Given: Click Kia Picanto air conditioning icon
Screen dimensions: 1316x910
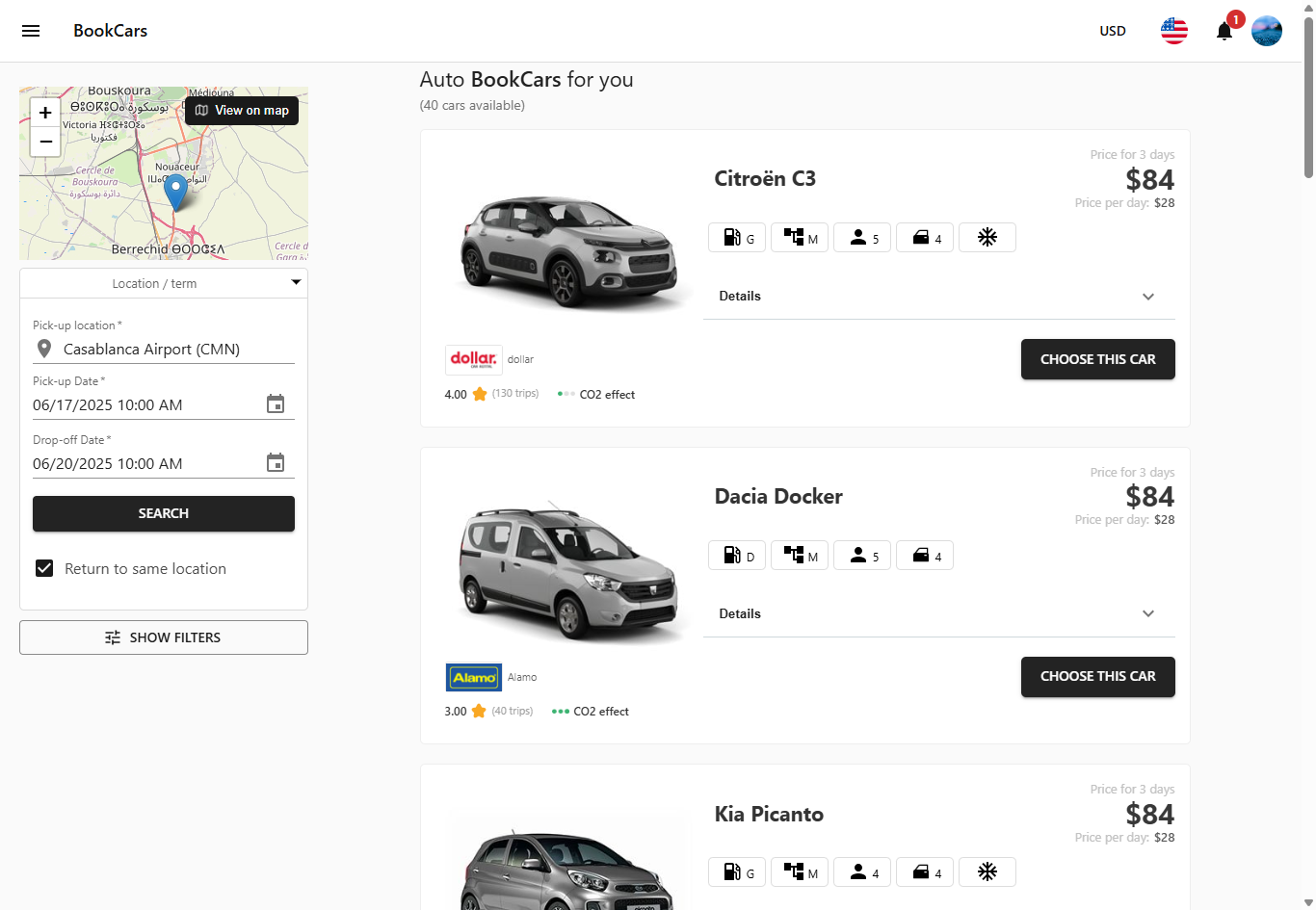Looking at the screenshot, I should click(987, 872).
